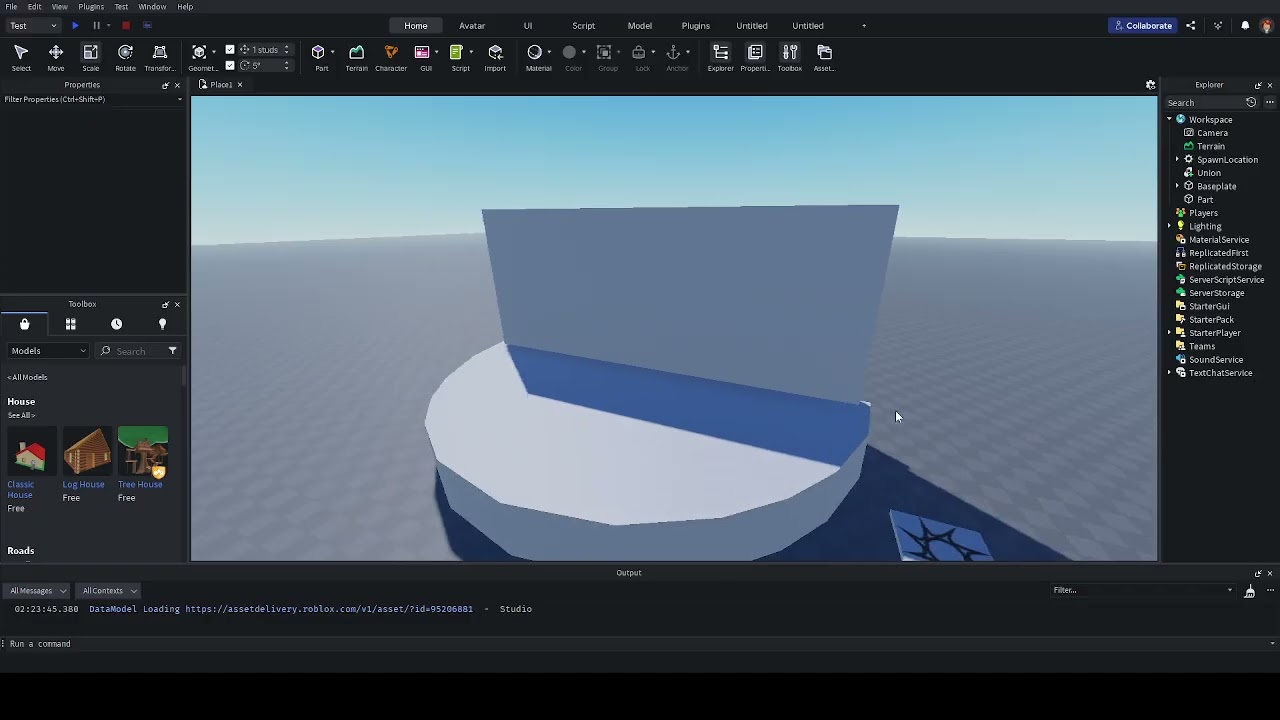Open the Toolbox Inventory tab

point(70,324)
